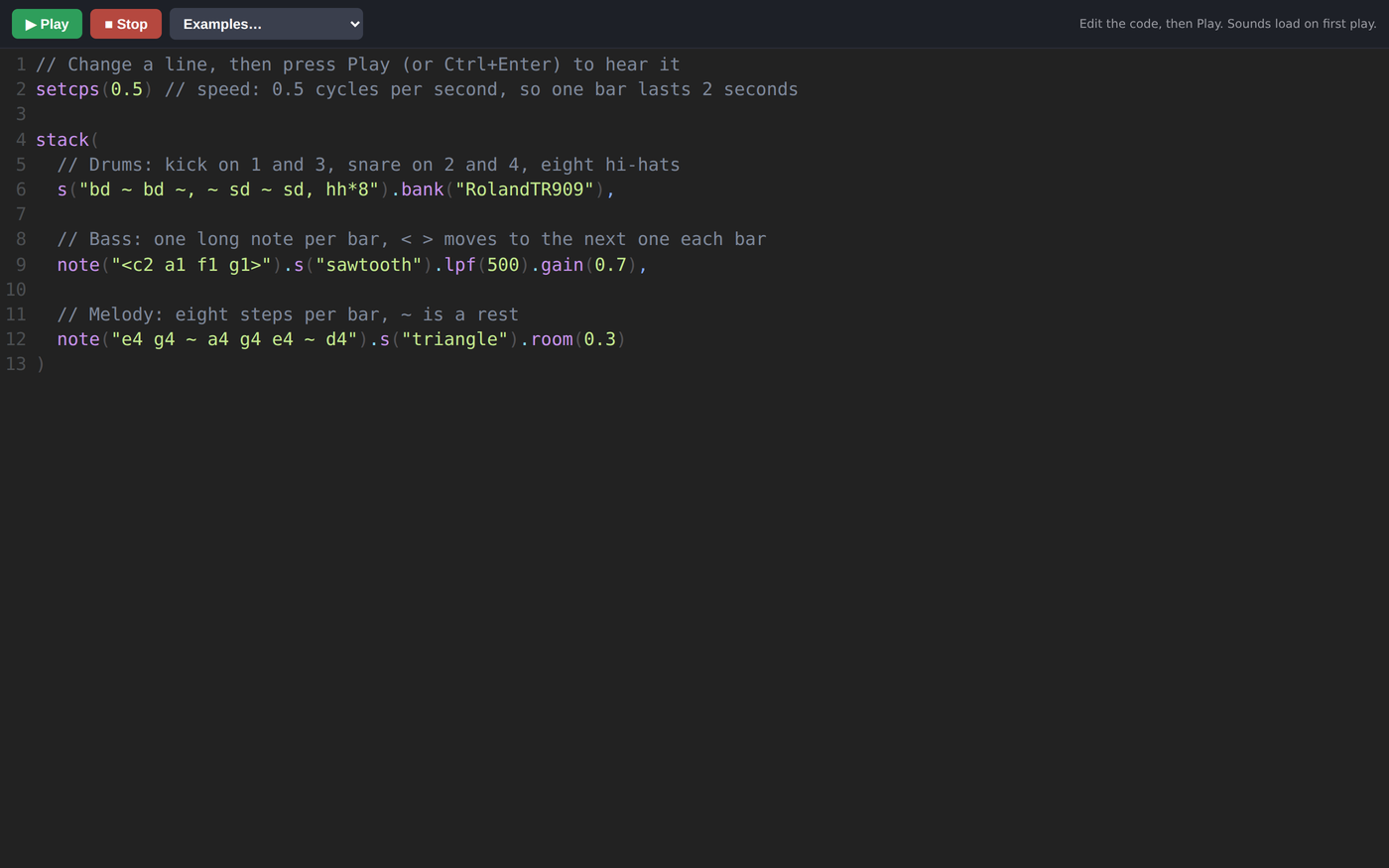1389x868 pixels.
Task: Click the hint text "Edit the code, then Play"
Action: [x=1151, y=24]
